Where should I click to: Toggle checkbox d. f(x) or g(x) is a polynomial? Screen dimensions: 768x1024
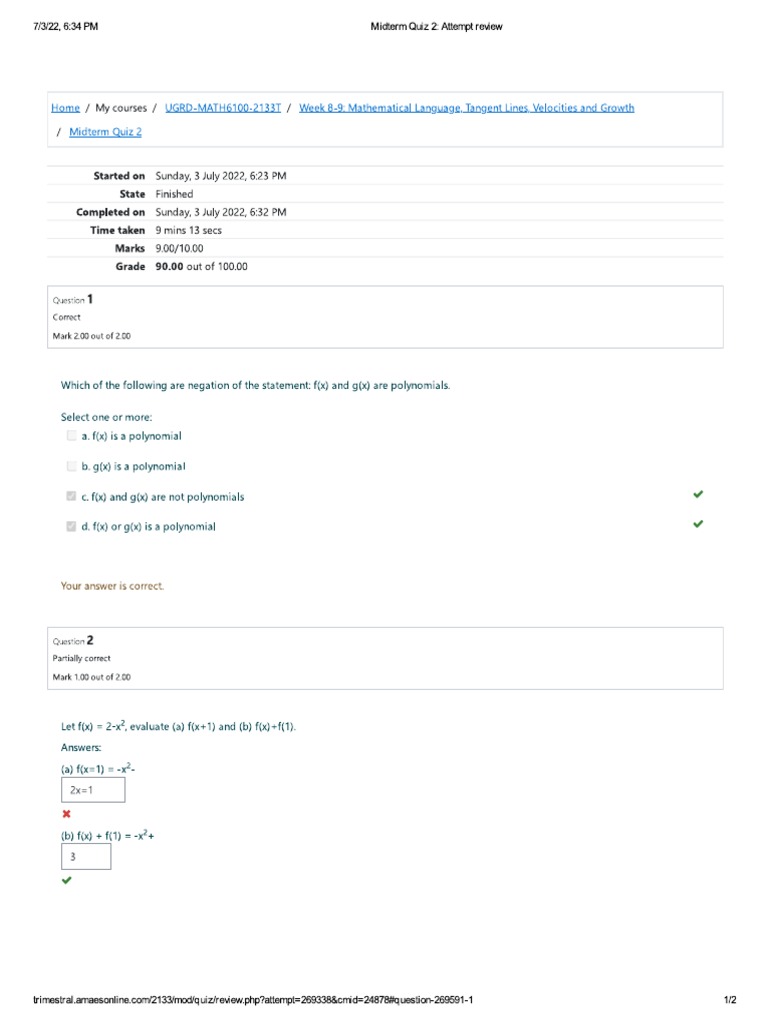[x=71, y=526]
